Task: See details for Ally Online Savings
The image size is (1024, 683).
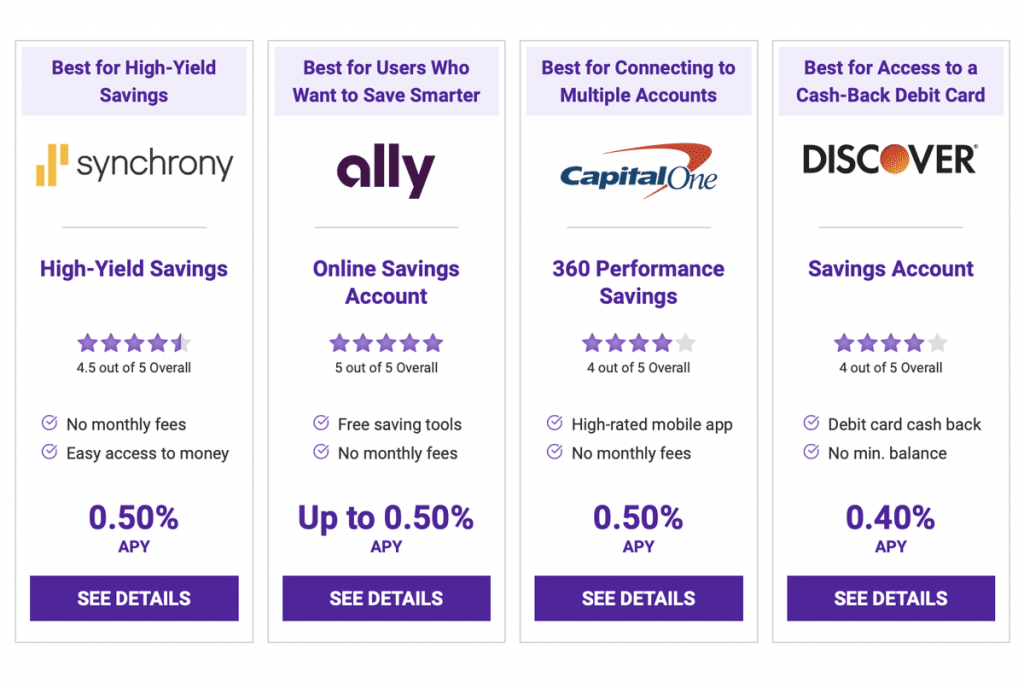Action: point(386,598)
